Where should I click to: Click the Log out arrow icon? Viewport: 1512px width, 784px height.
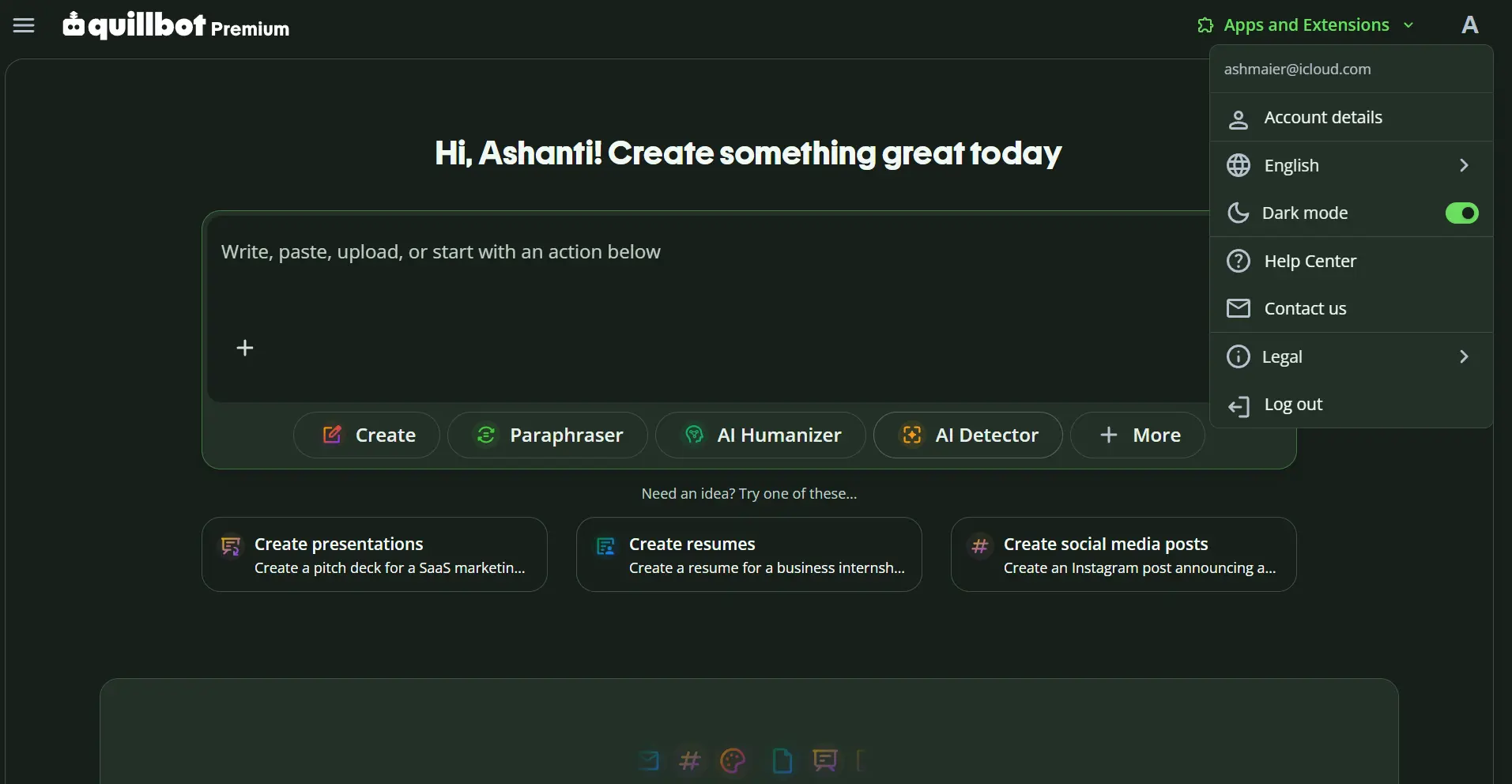tap(1239, 406)
